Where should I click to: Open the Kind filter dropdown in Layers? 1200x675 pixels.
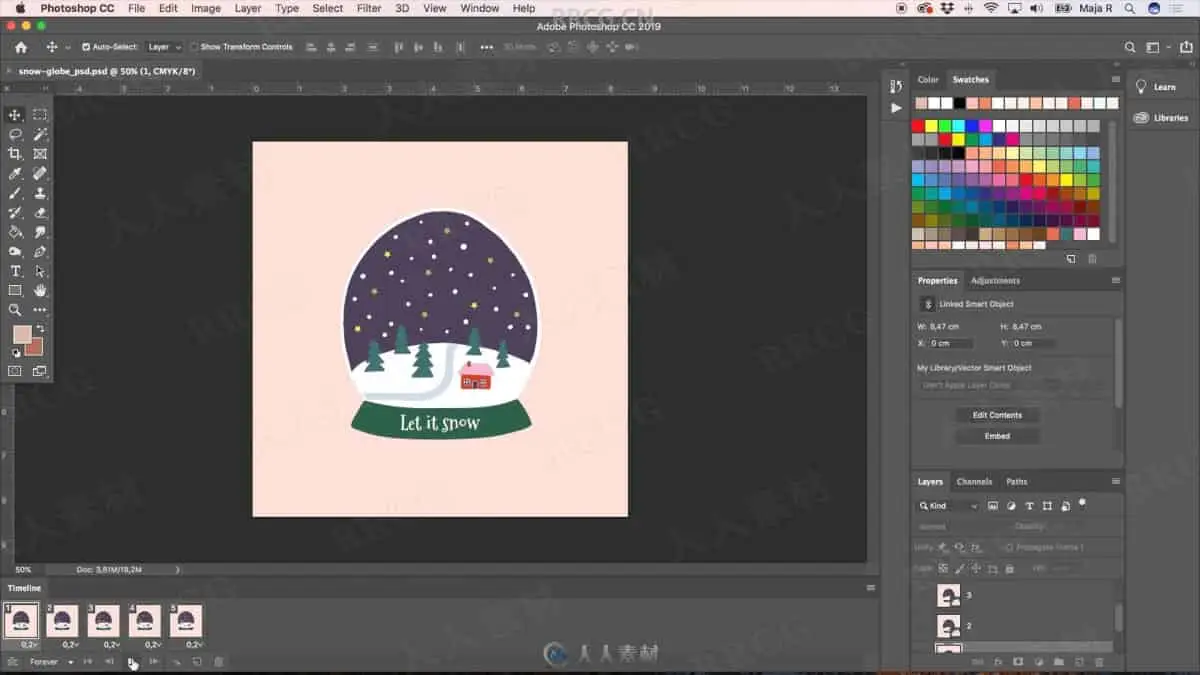coord(948,506)
